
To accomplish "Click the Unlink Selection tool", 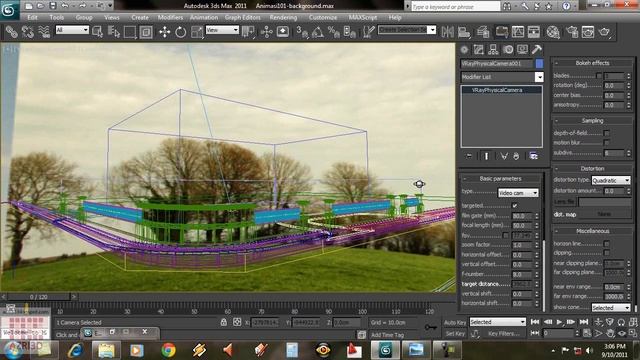I will coord(28,32).
